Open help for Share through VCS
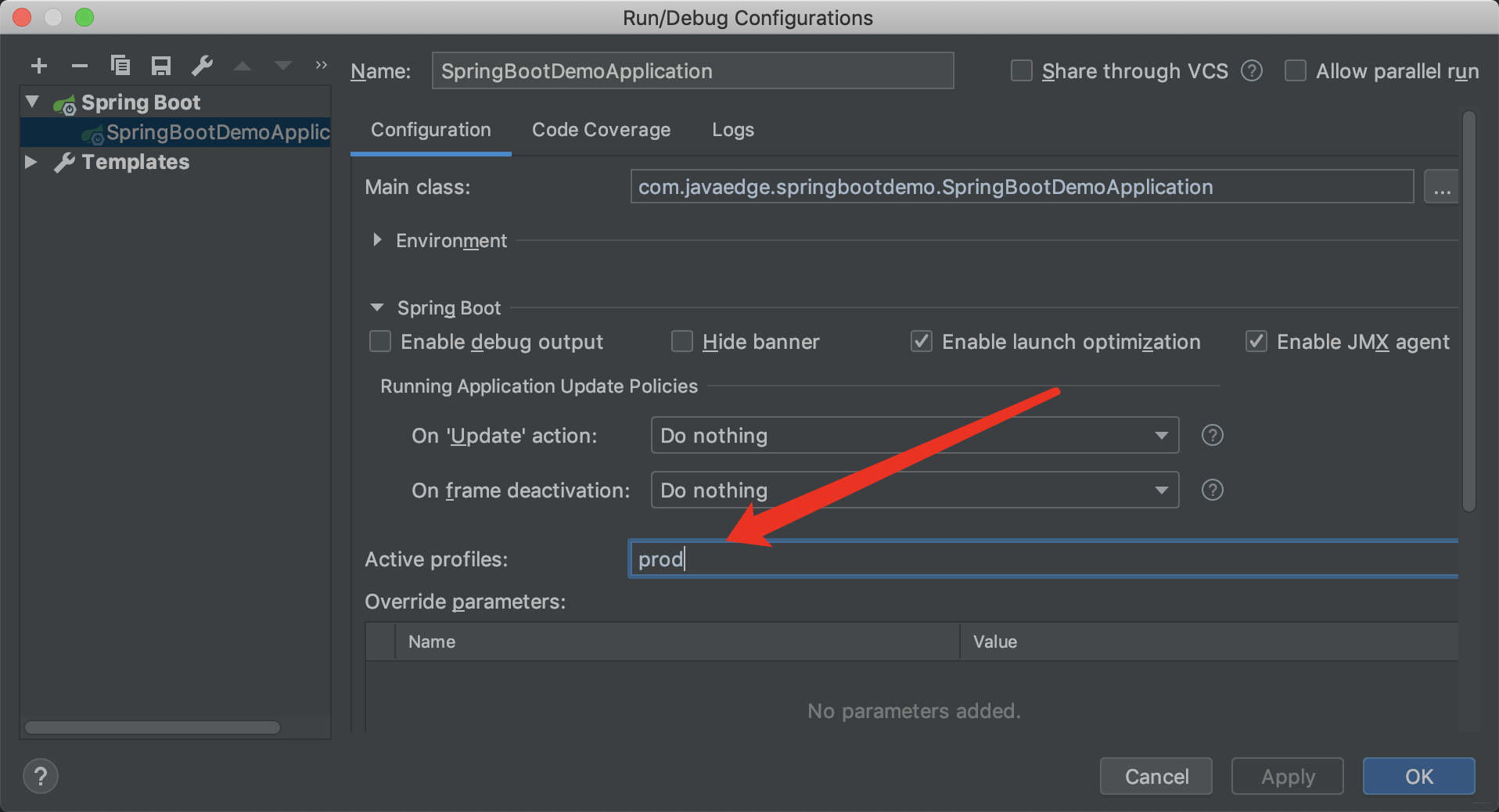This screenshot has height=812, width=1499. (1252, 71)
